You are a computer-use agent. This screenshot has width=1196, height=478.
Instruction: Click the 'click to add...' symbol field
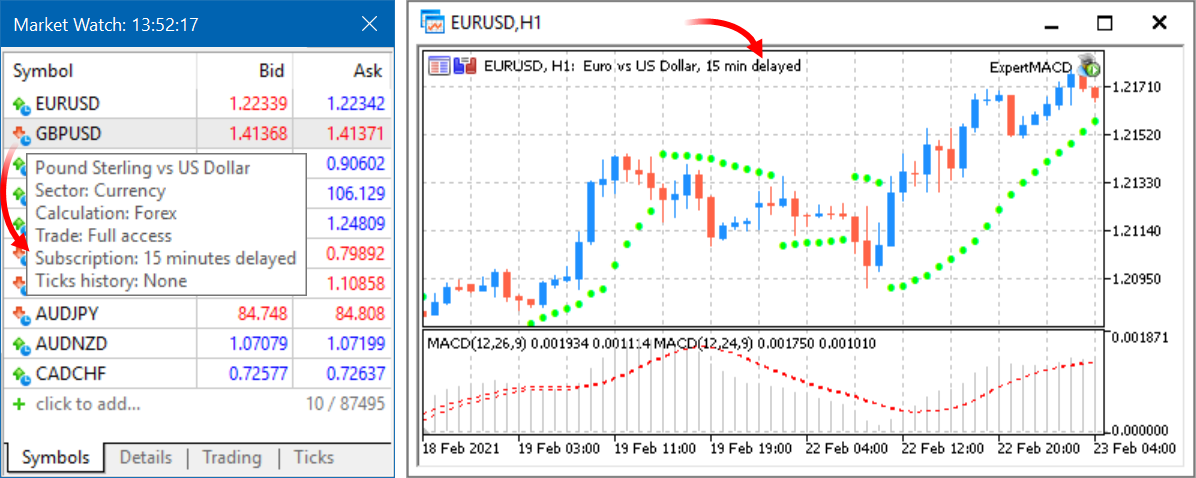[88, 404]
